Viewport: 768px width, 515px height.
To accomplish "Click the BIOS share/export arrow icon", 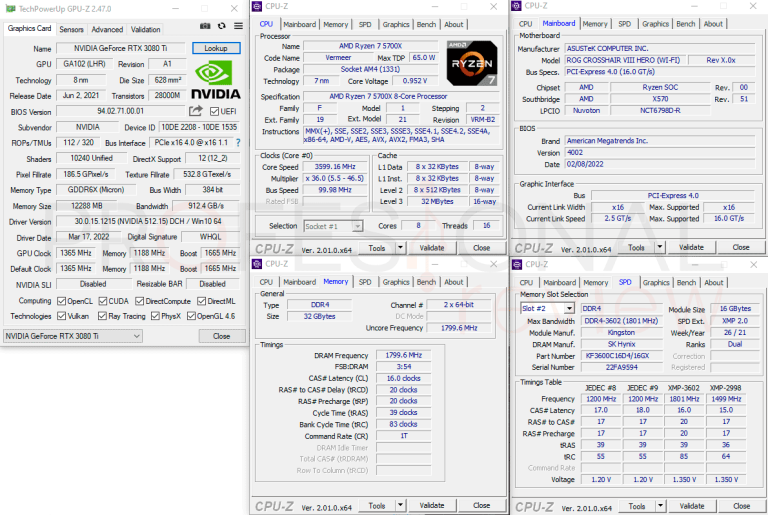I will click(195, 111).
